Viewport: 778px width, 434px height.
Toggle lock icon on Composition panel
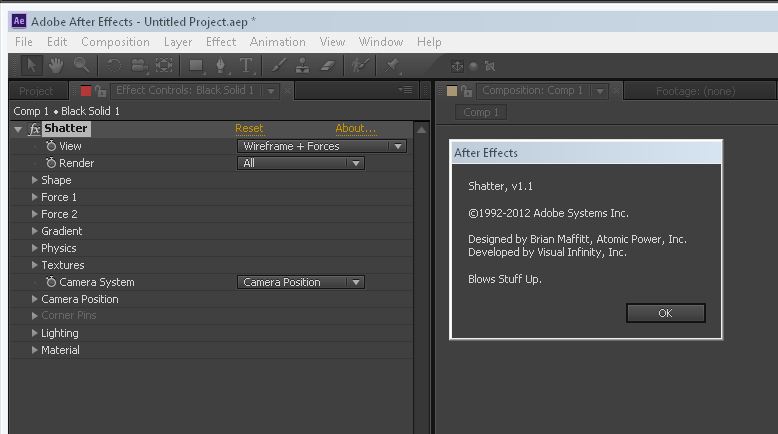(466, 91)
